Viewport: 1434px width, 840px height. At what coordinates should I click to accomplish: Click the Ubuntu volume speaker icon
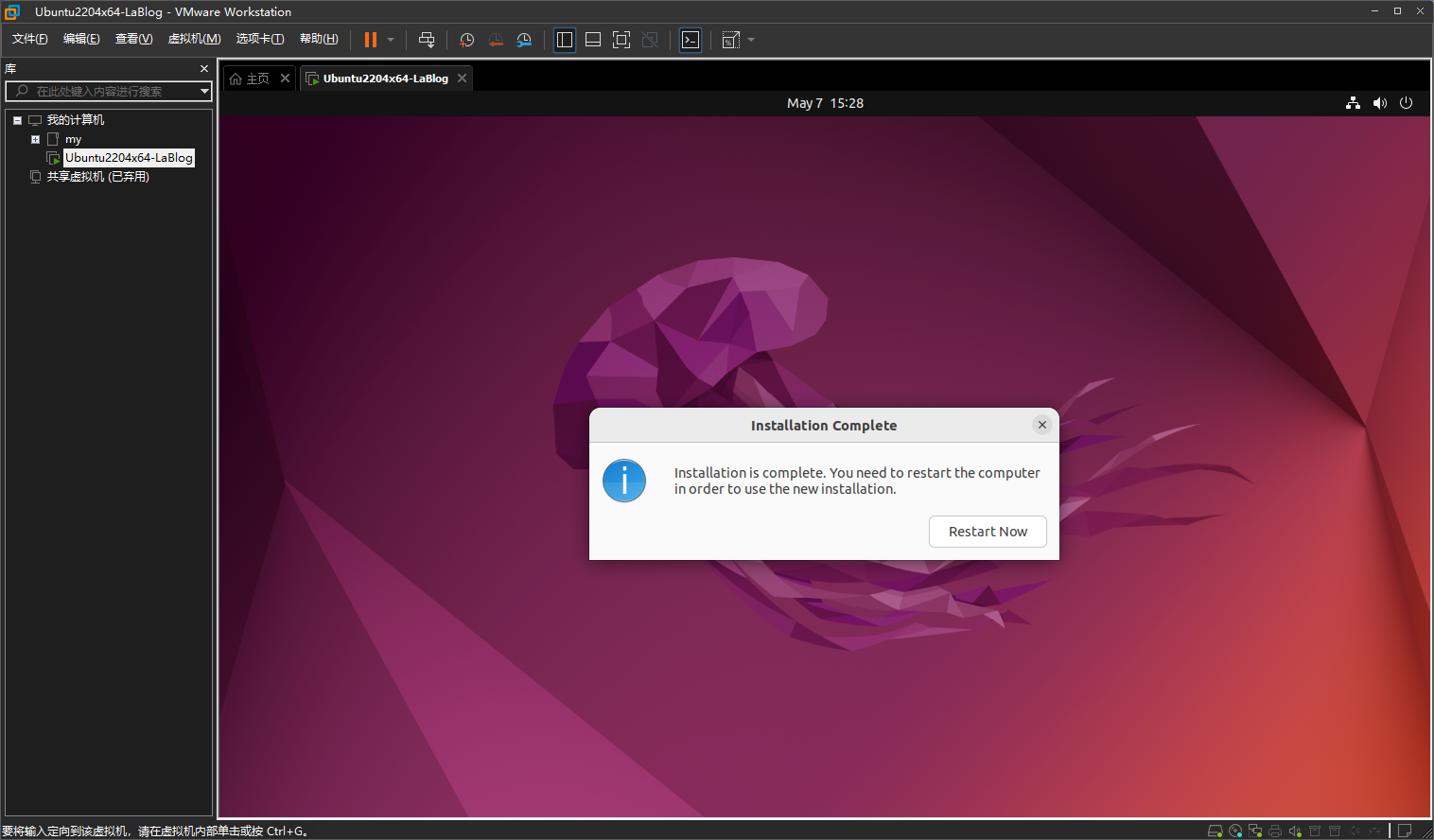click(1379, 103)
